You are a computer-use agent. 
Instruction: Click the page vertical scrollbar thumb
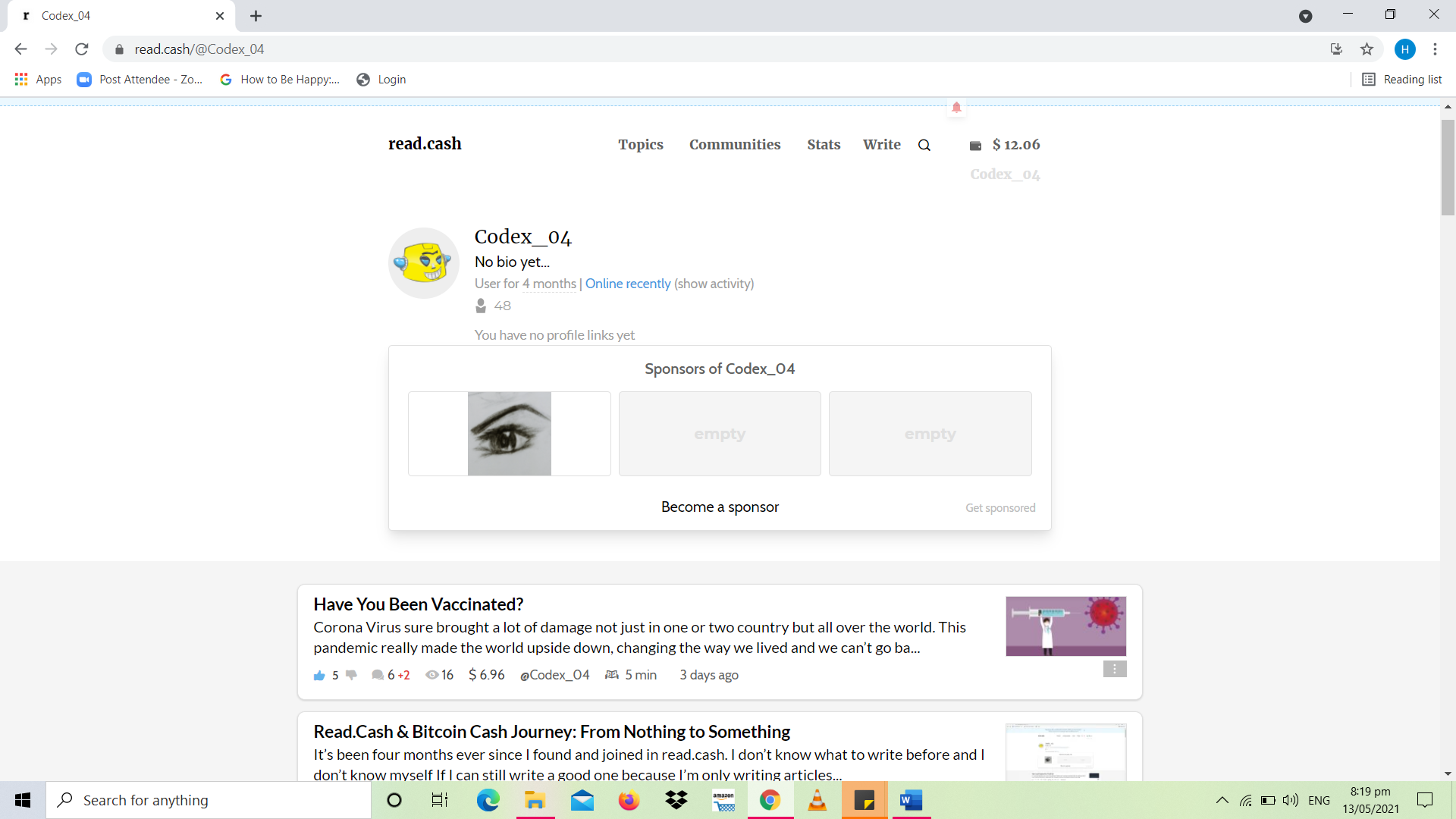click(1448, 167)
